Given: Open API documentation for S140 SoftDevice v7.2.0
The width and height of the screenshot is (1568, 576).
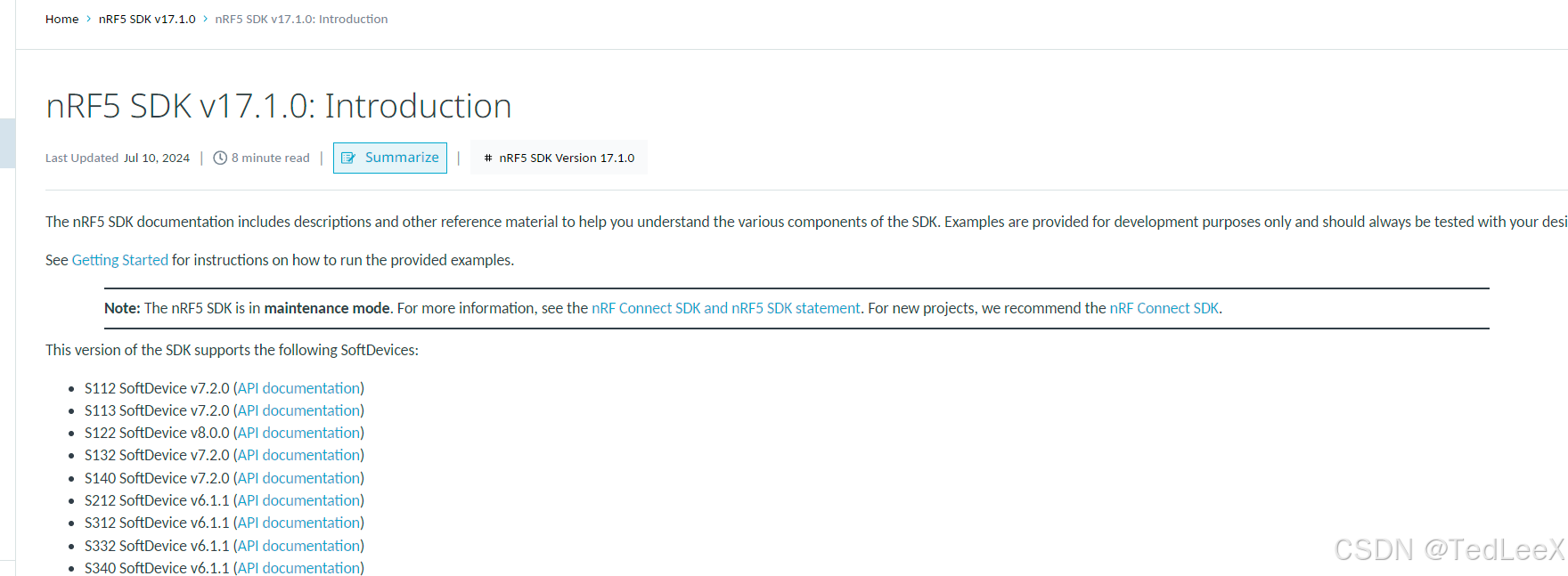Looking at the screenshot, I should pyautogui.click(x=298, y=478).
